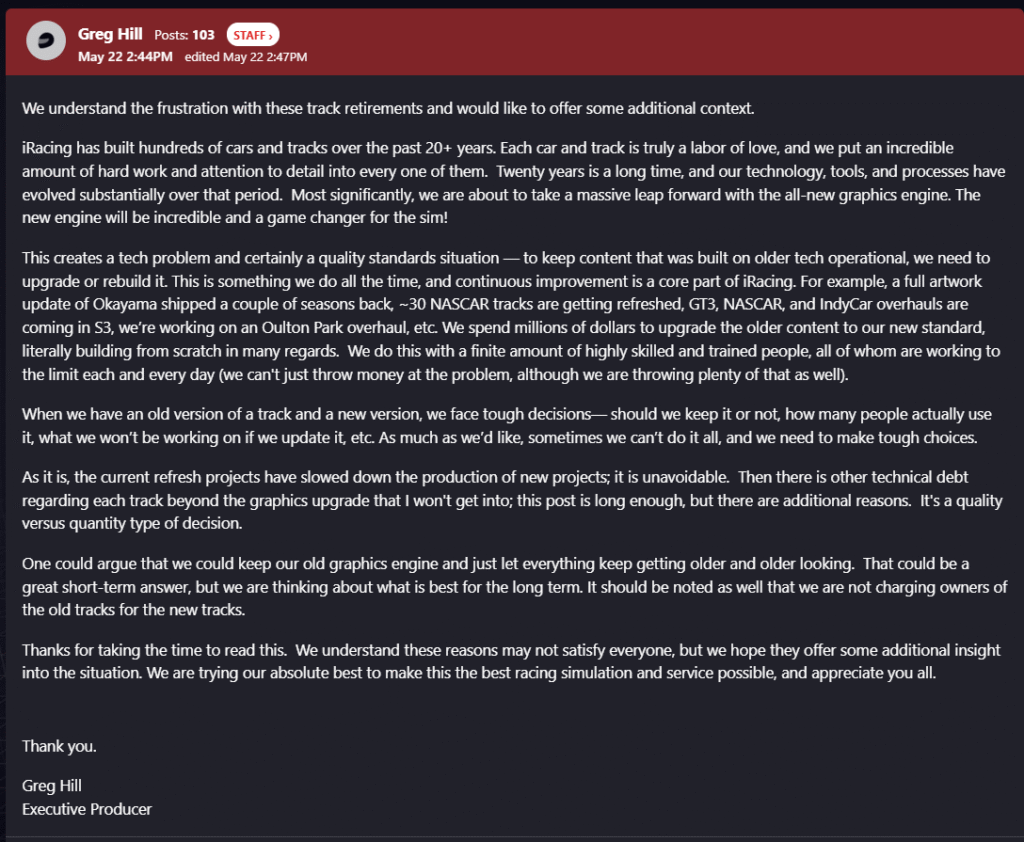
Task: Click the "Executive Producer" signature title
Action: 87,809
